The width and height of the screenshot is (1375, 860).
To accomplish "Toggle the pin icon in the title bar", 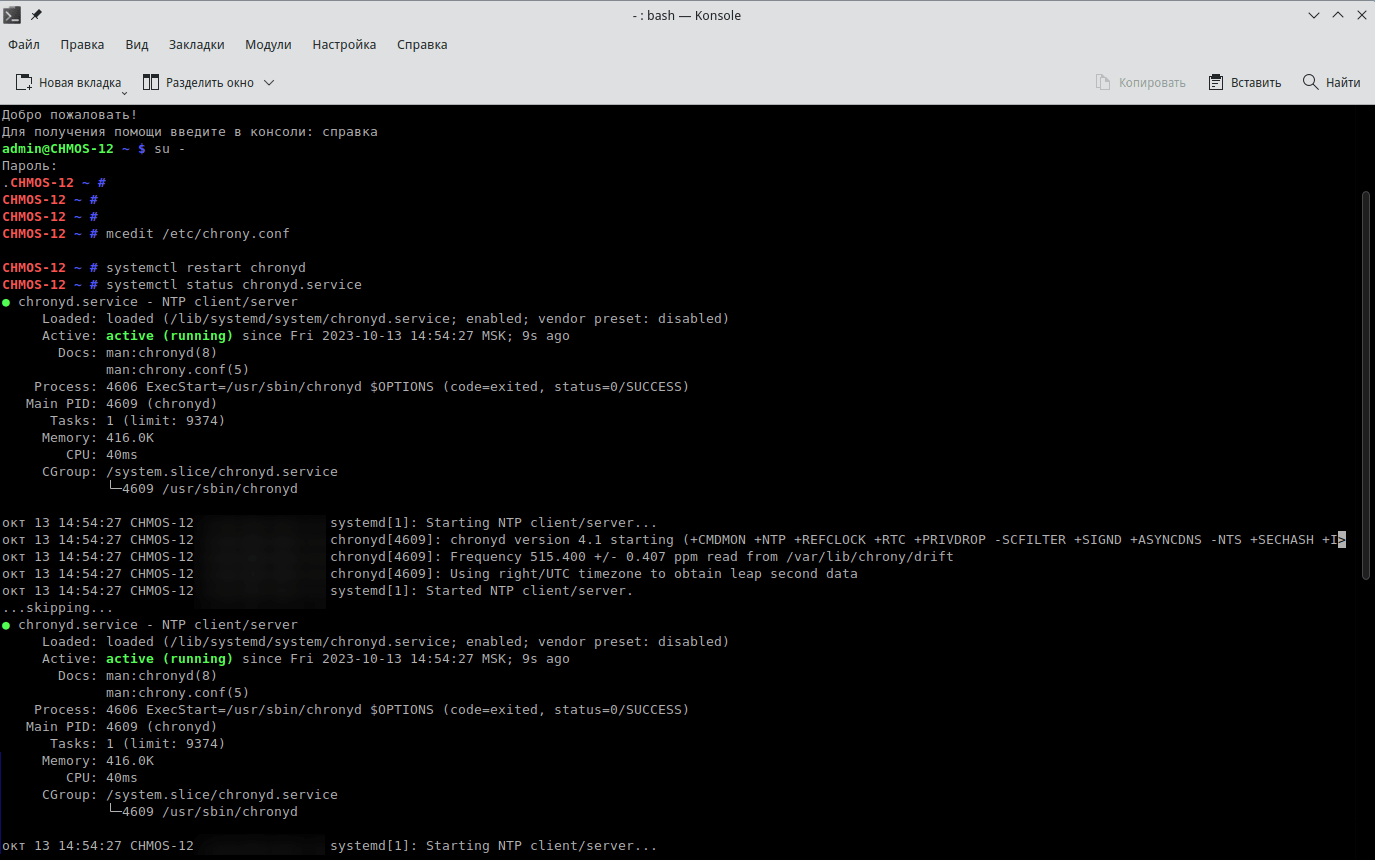I will click(x=37, y=15).
